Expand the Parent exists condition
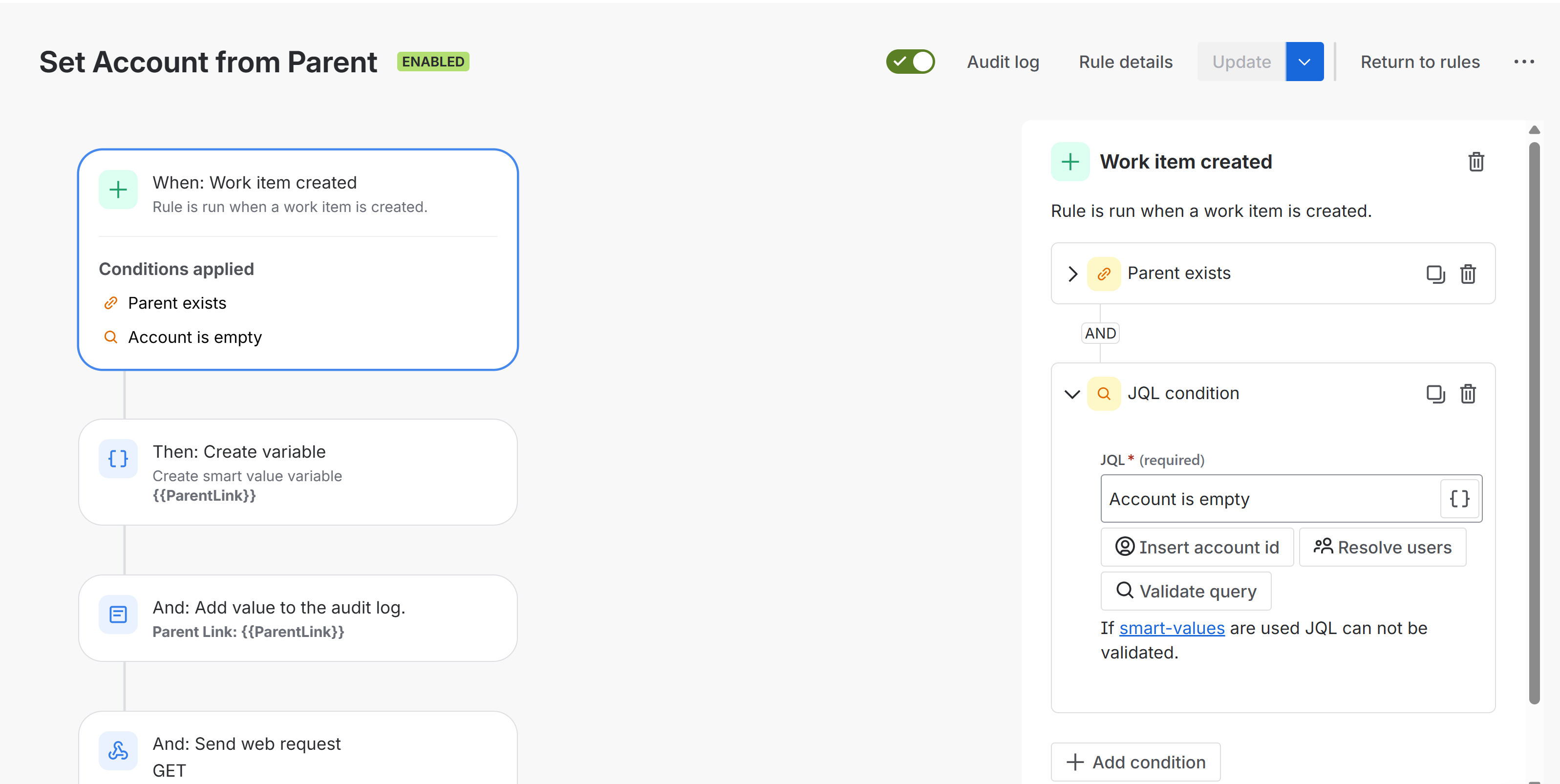Screen dimensions: 1560x784 point(1072,274)
